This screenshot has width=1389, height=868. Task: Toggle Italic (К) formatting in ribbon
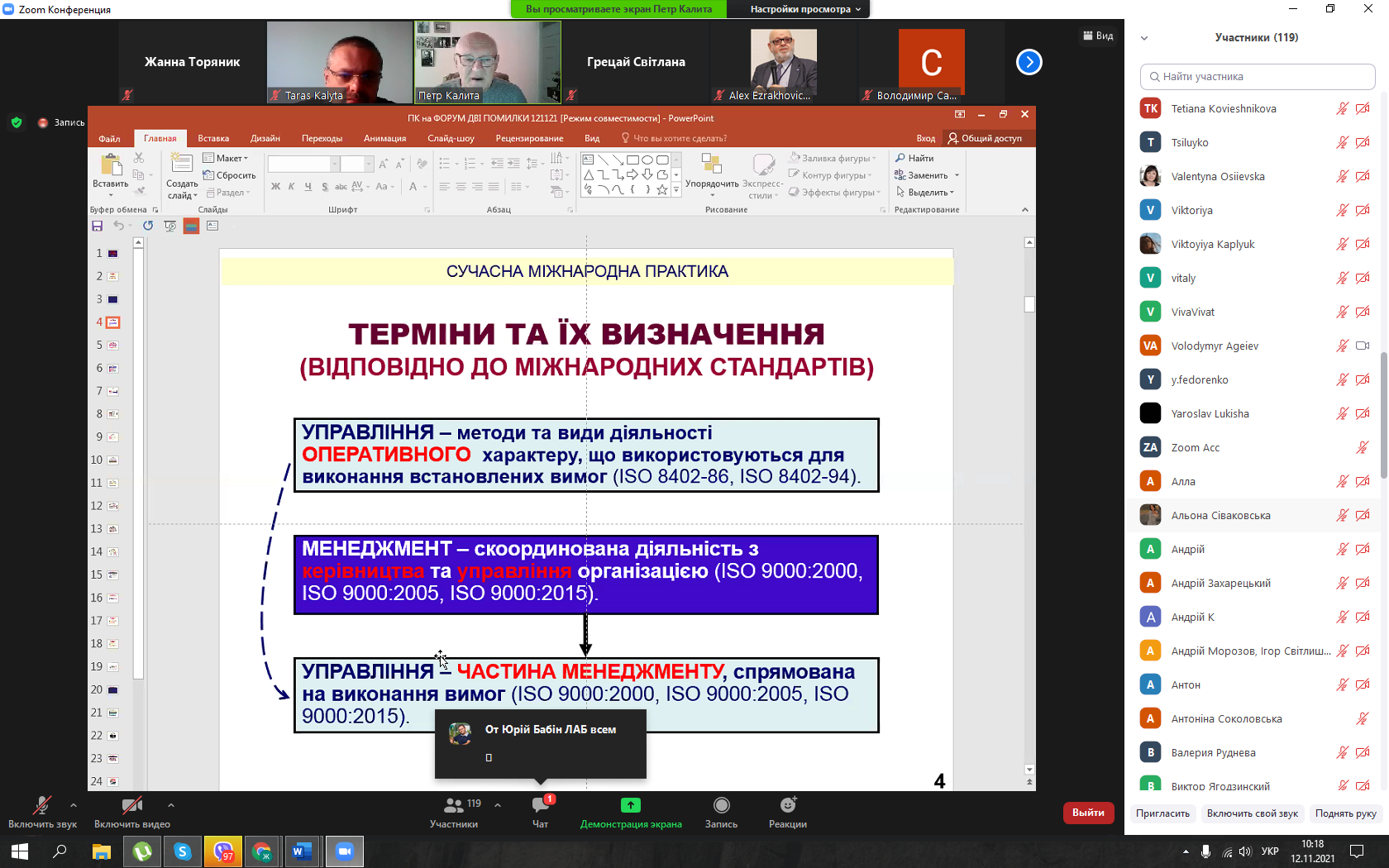tap(291, 187)
